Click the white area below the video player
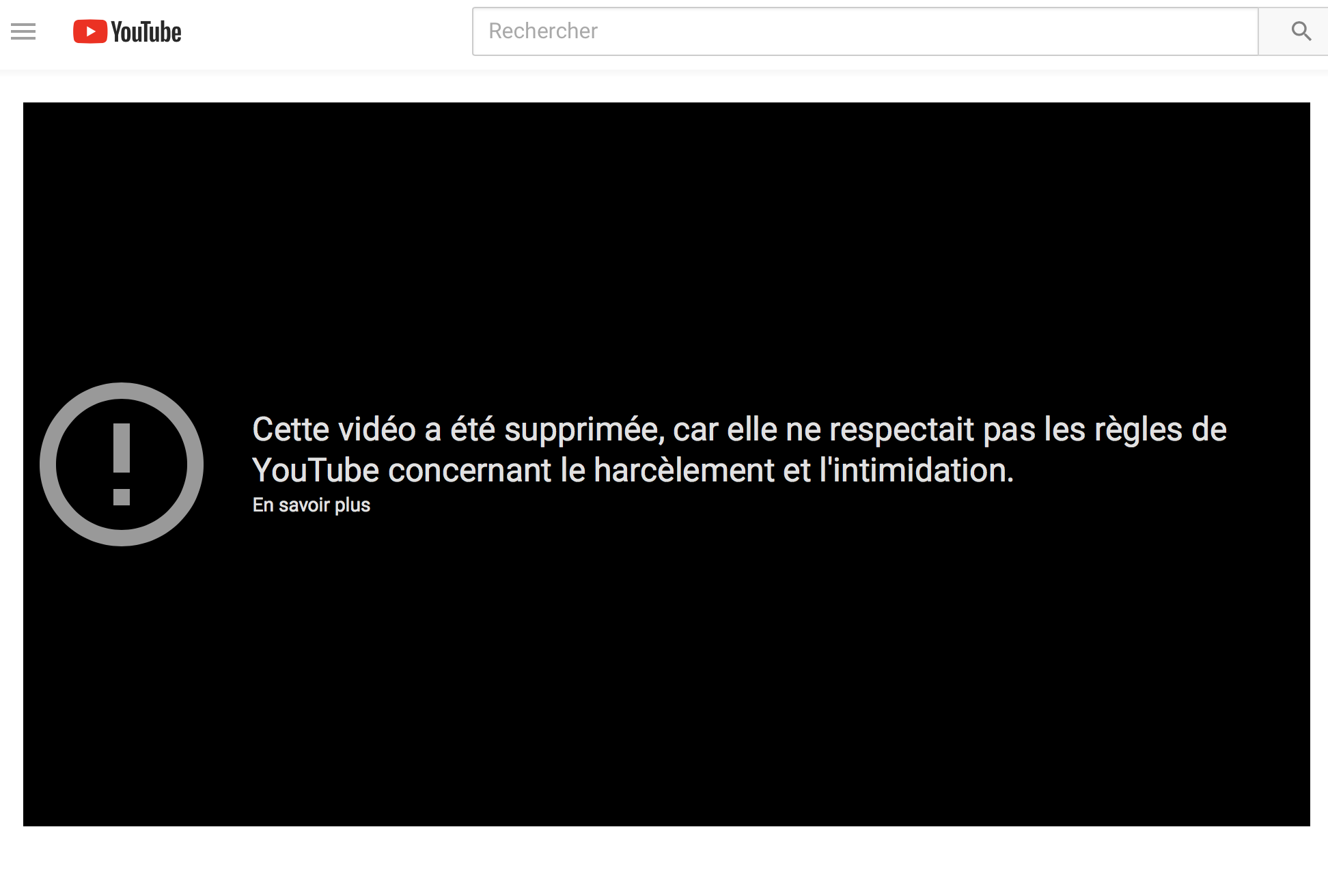This screenshot has height=896, width=1328. tap(667, 862)
